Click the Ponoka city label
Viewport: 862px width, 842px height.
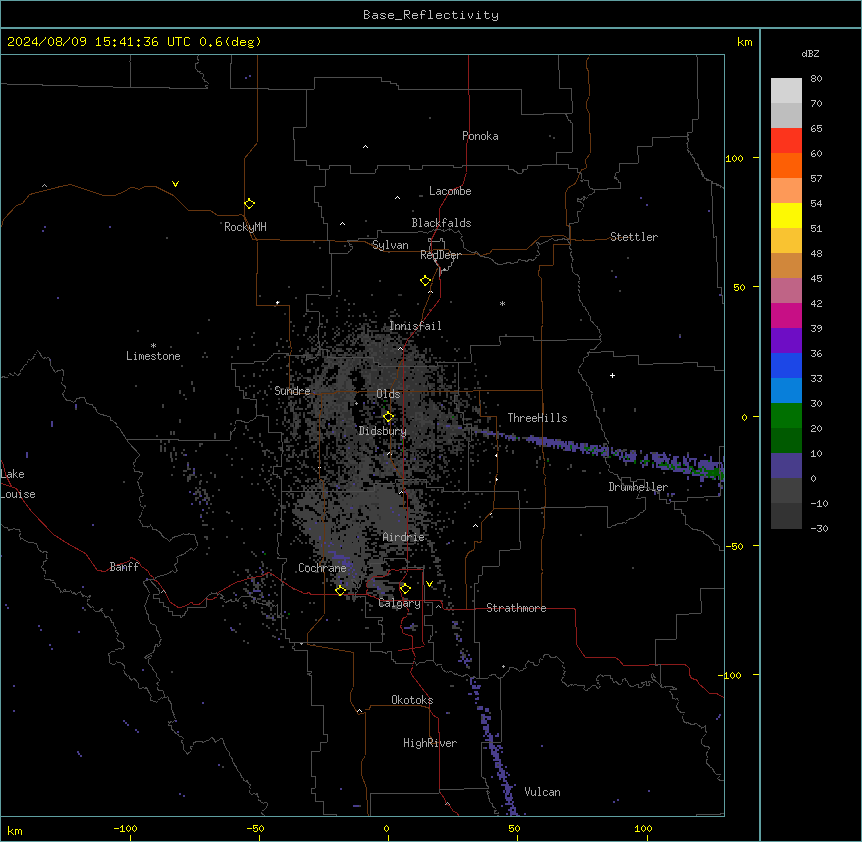coord(480,136)
